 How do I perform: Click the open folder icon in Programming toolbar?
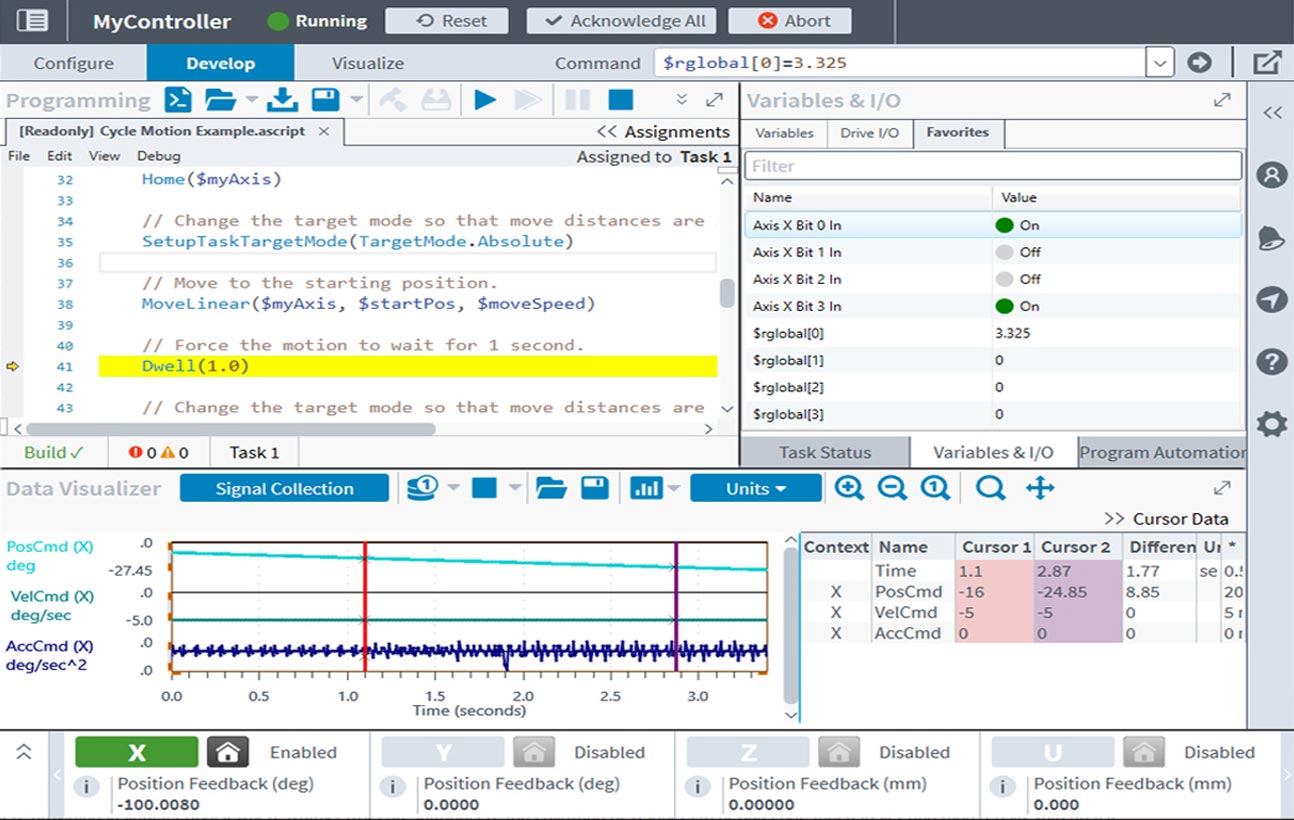pyautogui.click(x=220, y=100)
